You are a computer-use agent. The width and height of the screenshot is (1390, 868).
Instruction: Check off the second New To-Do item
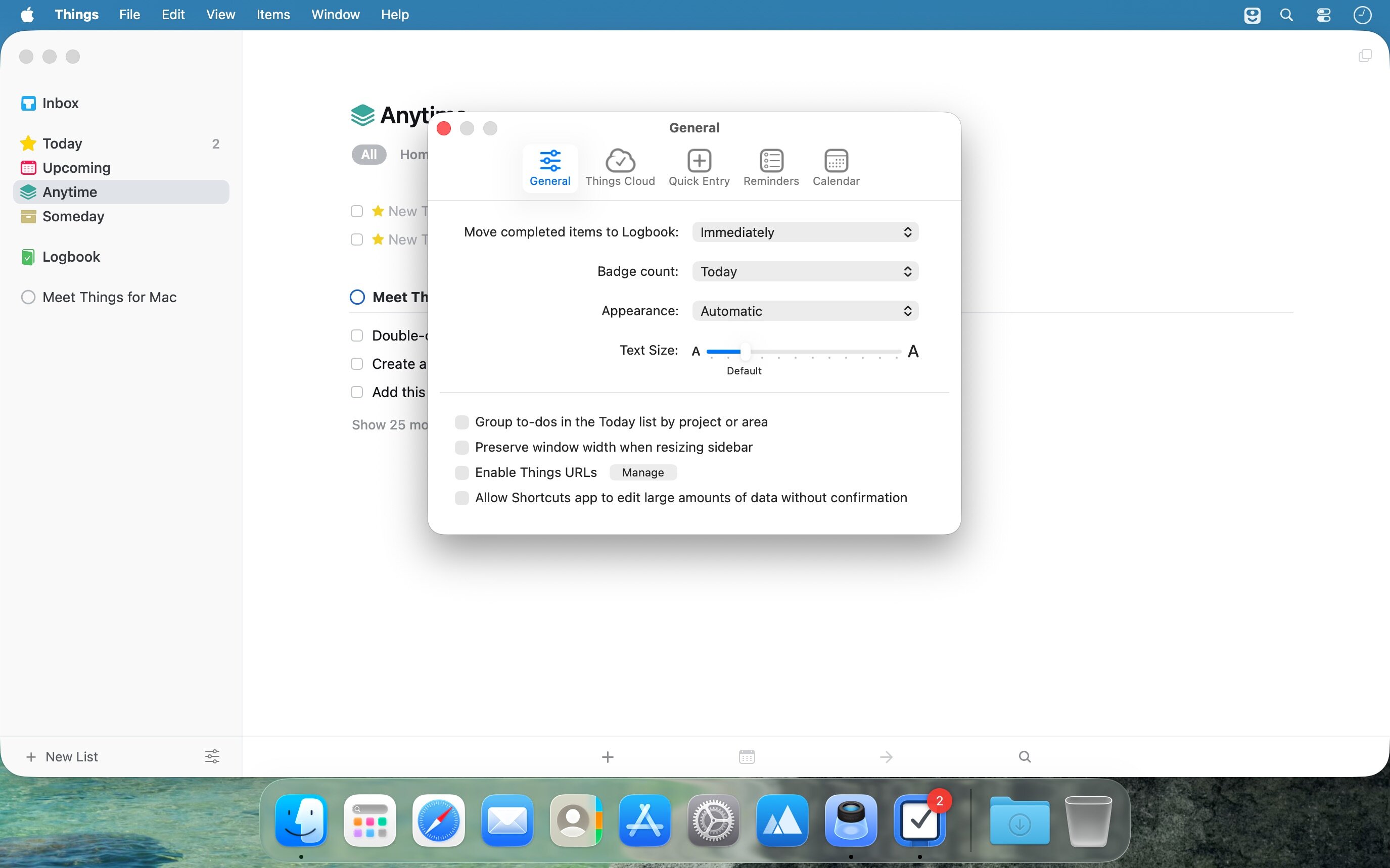(x=356, y=239)
